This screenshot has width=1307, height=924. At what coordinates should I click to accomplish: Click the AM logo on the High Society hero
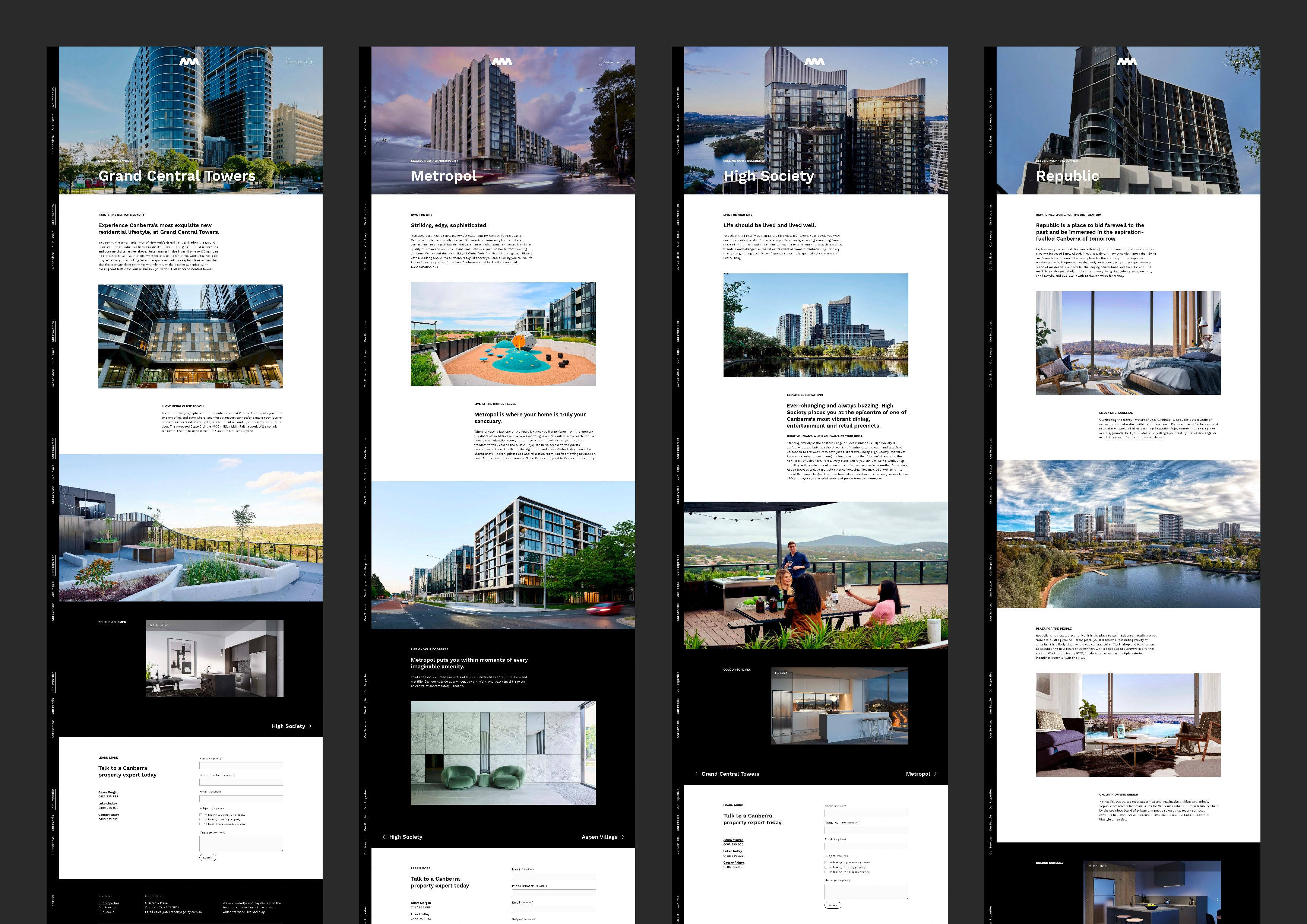pyautogui.click(x=814, y=61)
